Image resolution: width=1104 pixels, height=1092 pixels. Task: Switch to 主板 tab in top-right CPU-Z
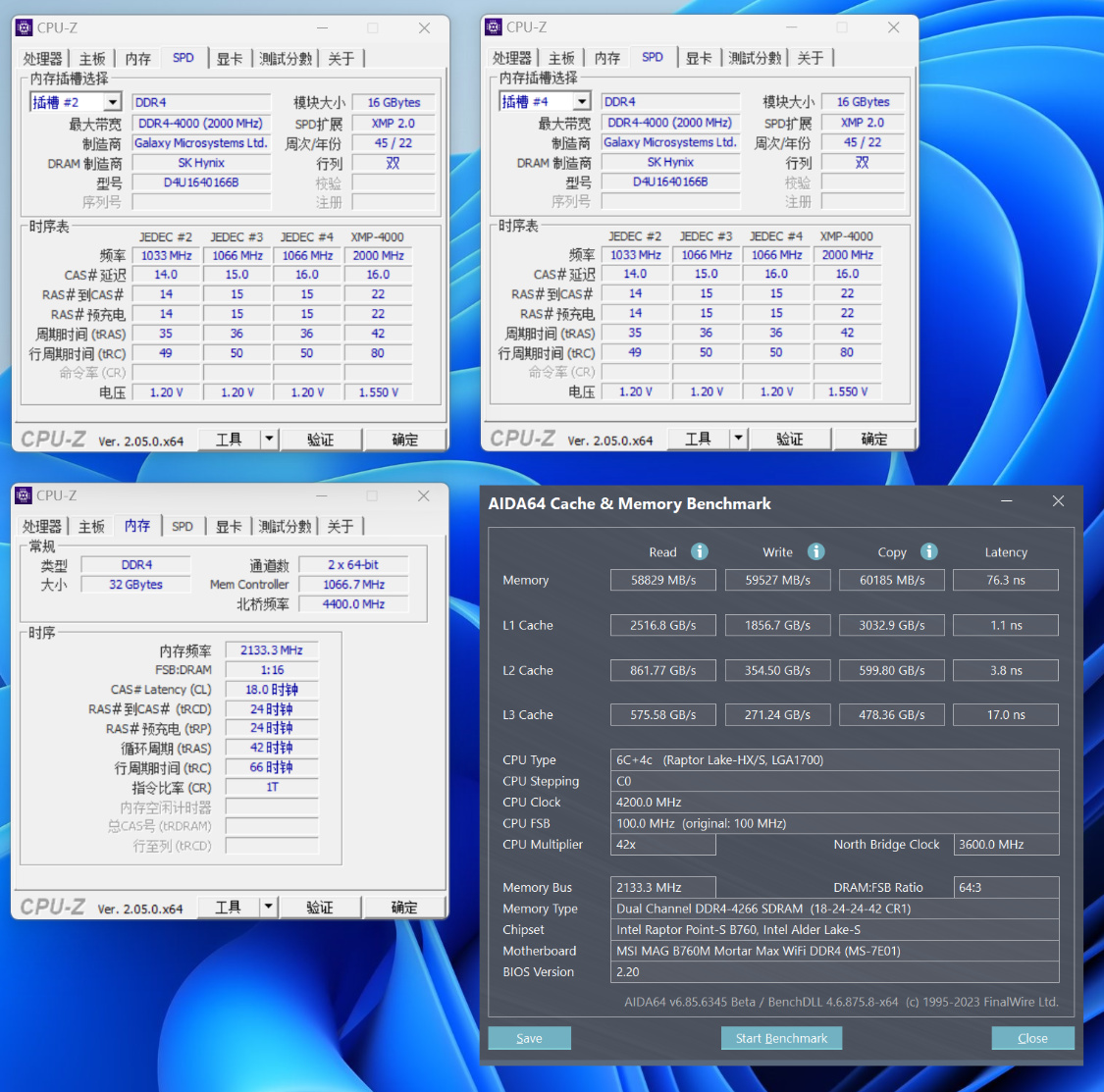562,58
